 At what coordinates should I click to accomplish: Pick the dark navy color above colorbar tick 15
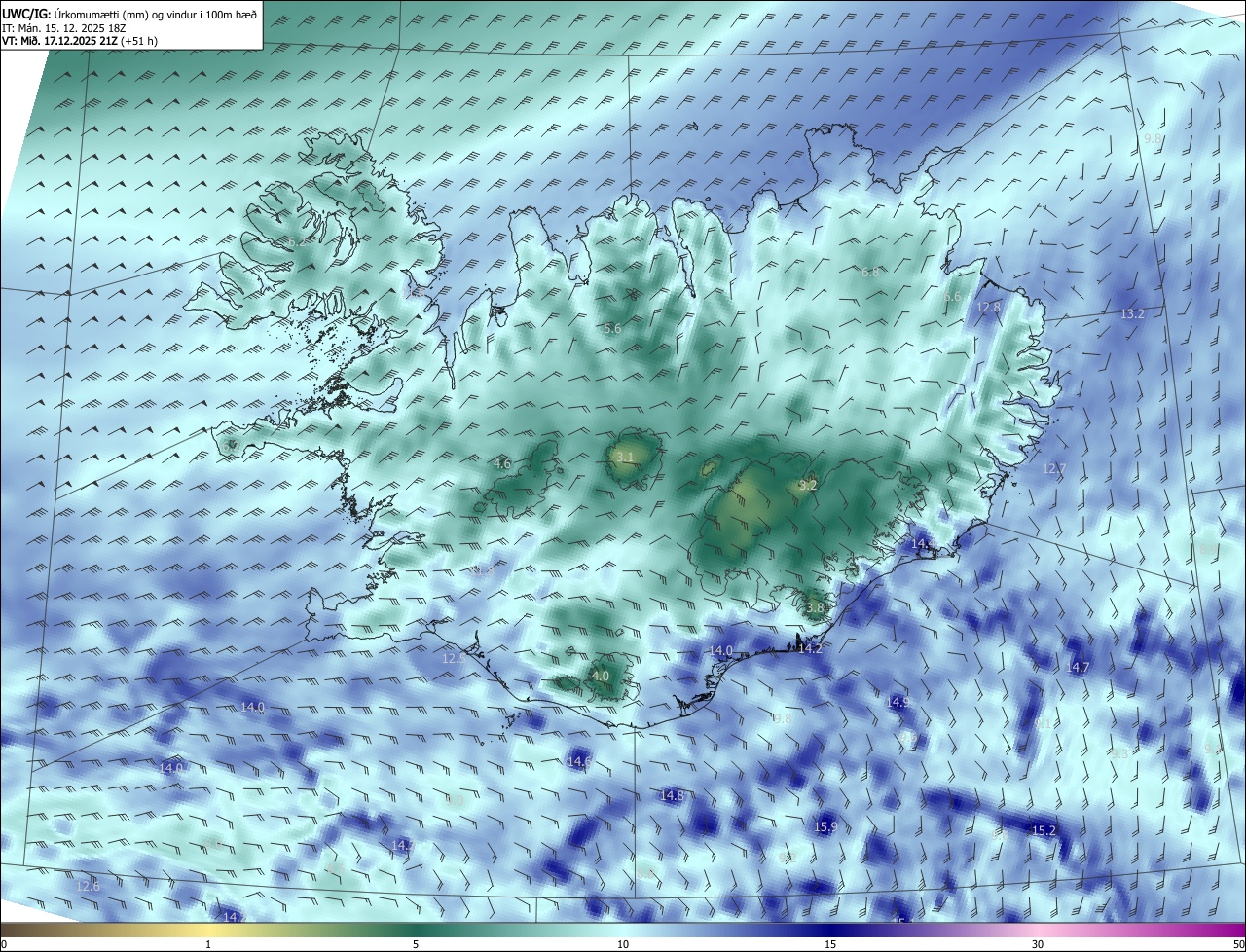click(x=830, y=930)
